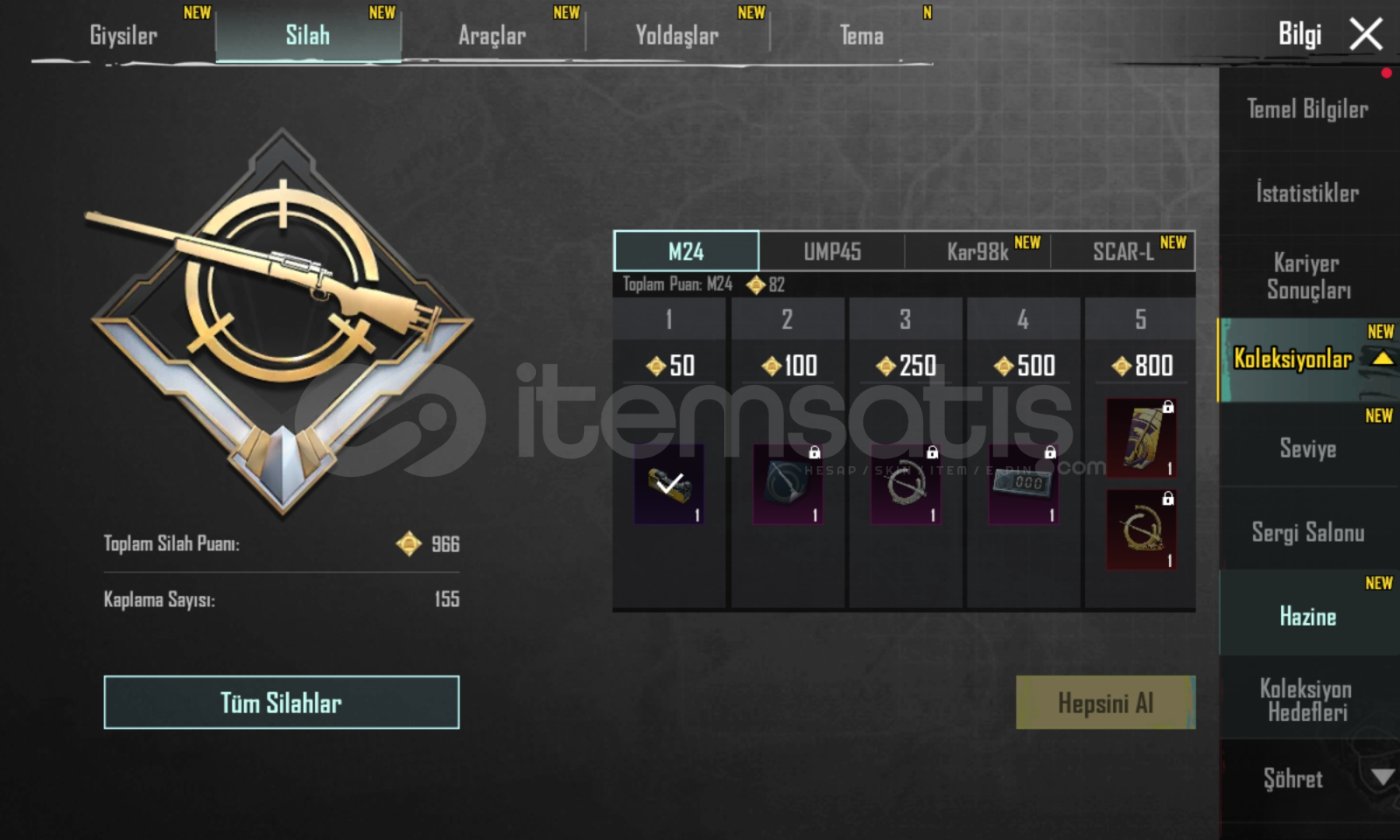Open İstatistikler in the side menu

pyautogui.click(x=1308, y=192)
